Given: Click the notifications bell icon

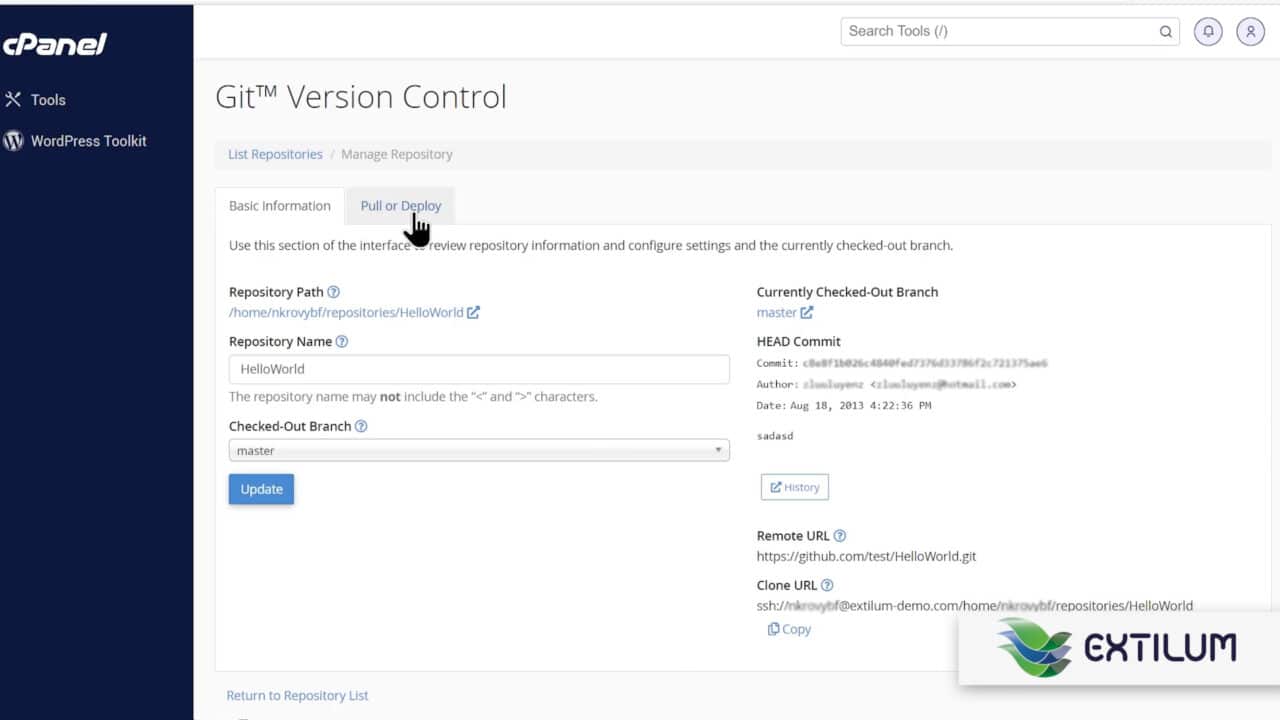Looking at the screenshot, I should tap(1208, 31).
